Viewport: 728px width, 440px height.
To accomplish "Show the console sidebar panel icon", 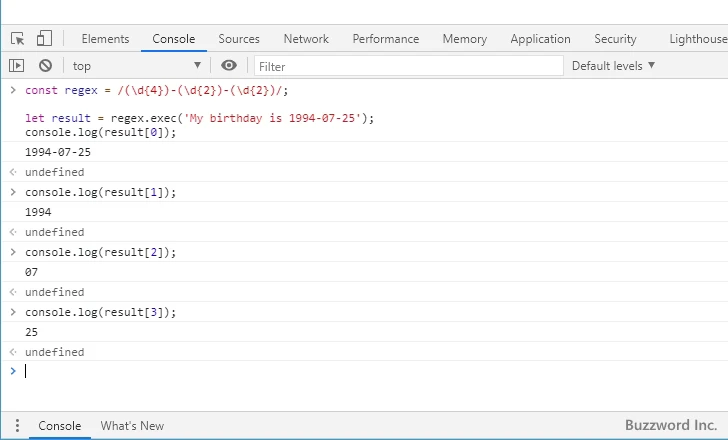I will point(17,66).
